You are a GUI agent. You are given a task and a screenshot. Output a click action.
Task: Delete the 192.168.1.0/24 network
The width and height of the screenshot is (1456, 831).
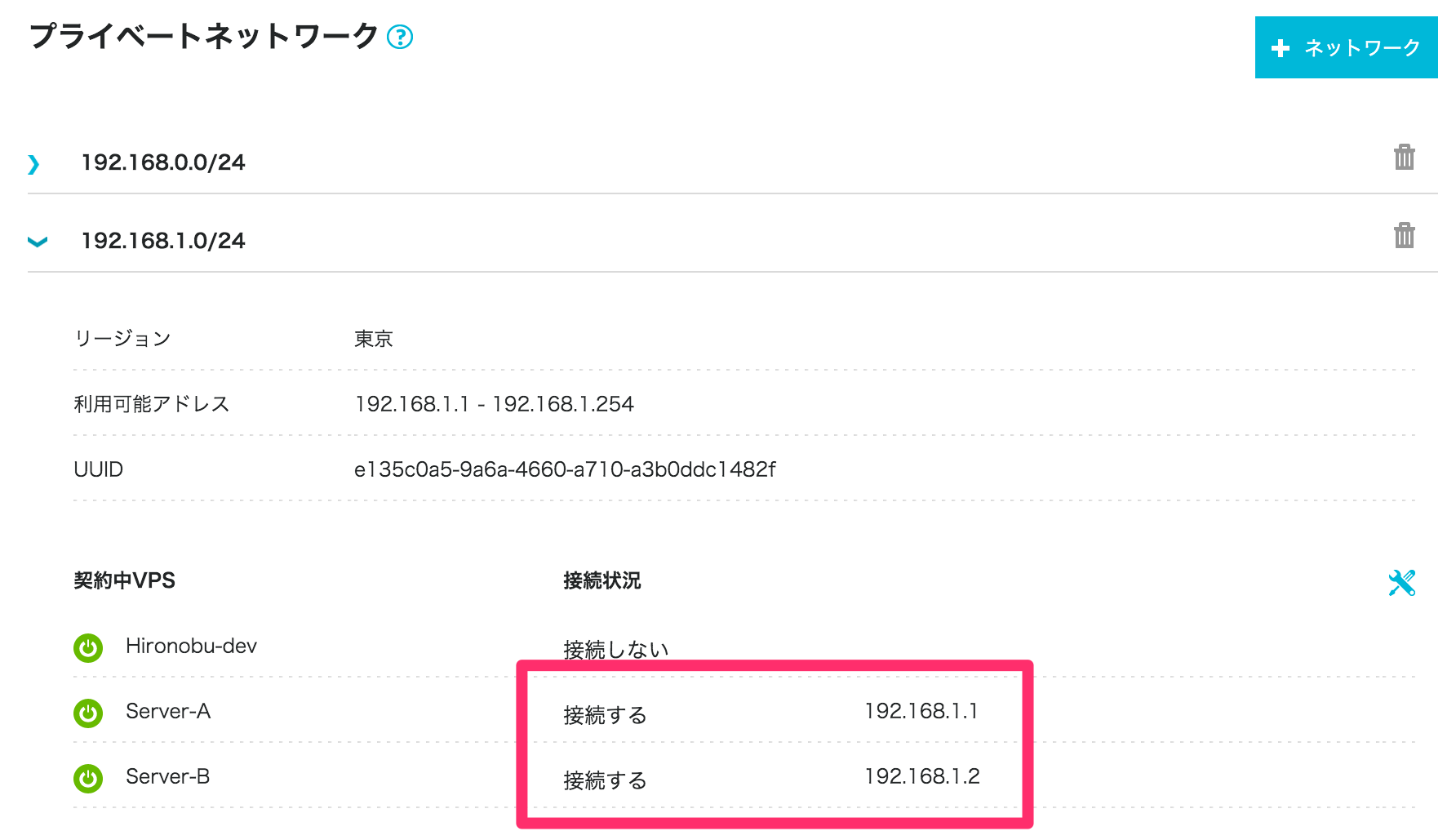click(x=1405, y=236)
